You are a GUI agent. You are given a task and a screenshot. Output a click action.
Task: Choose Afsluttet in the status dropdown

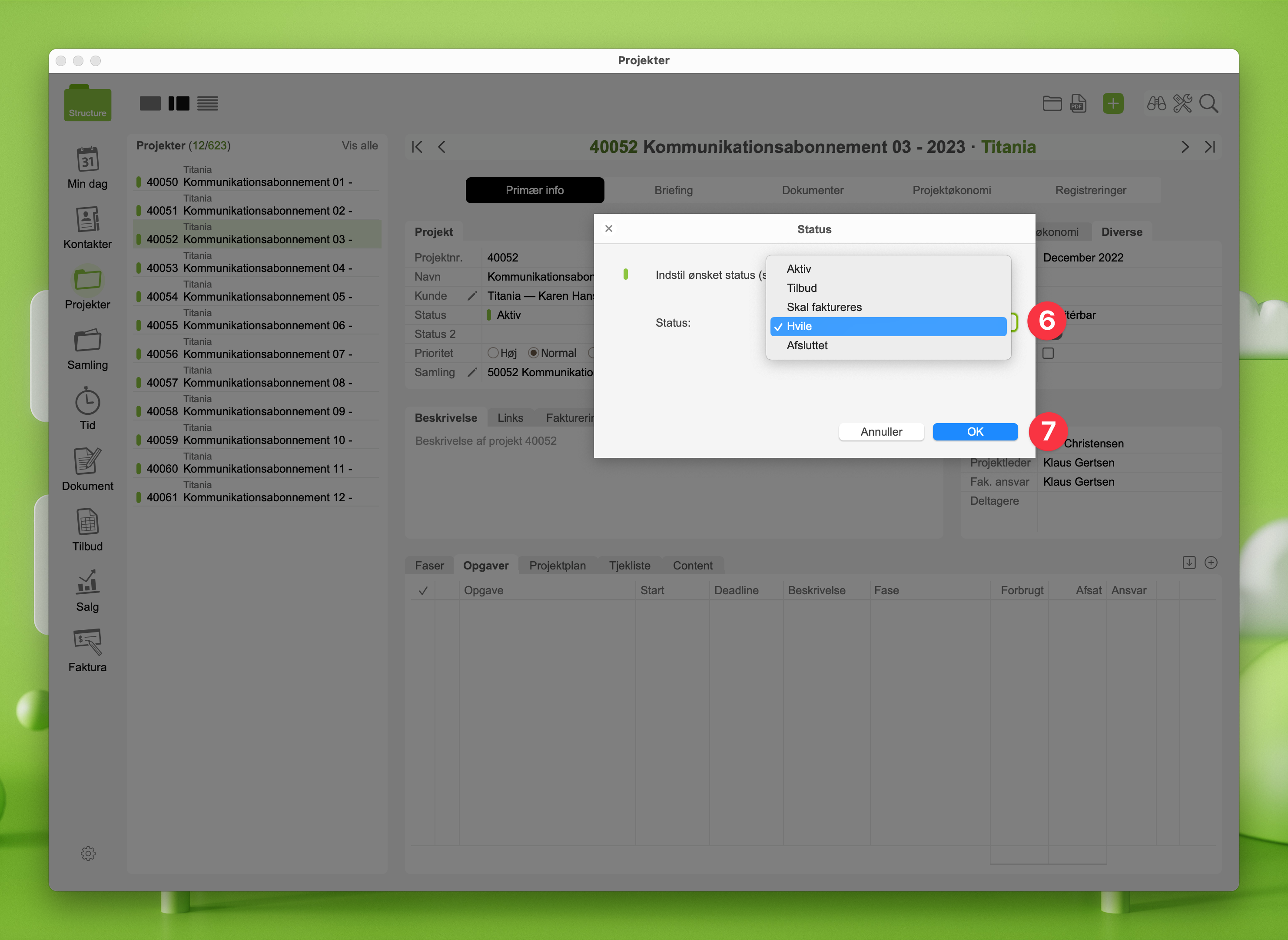click(x=807, y=345)
